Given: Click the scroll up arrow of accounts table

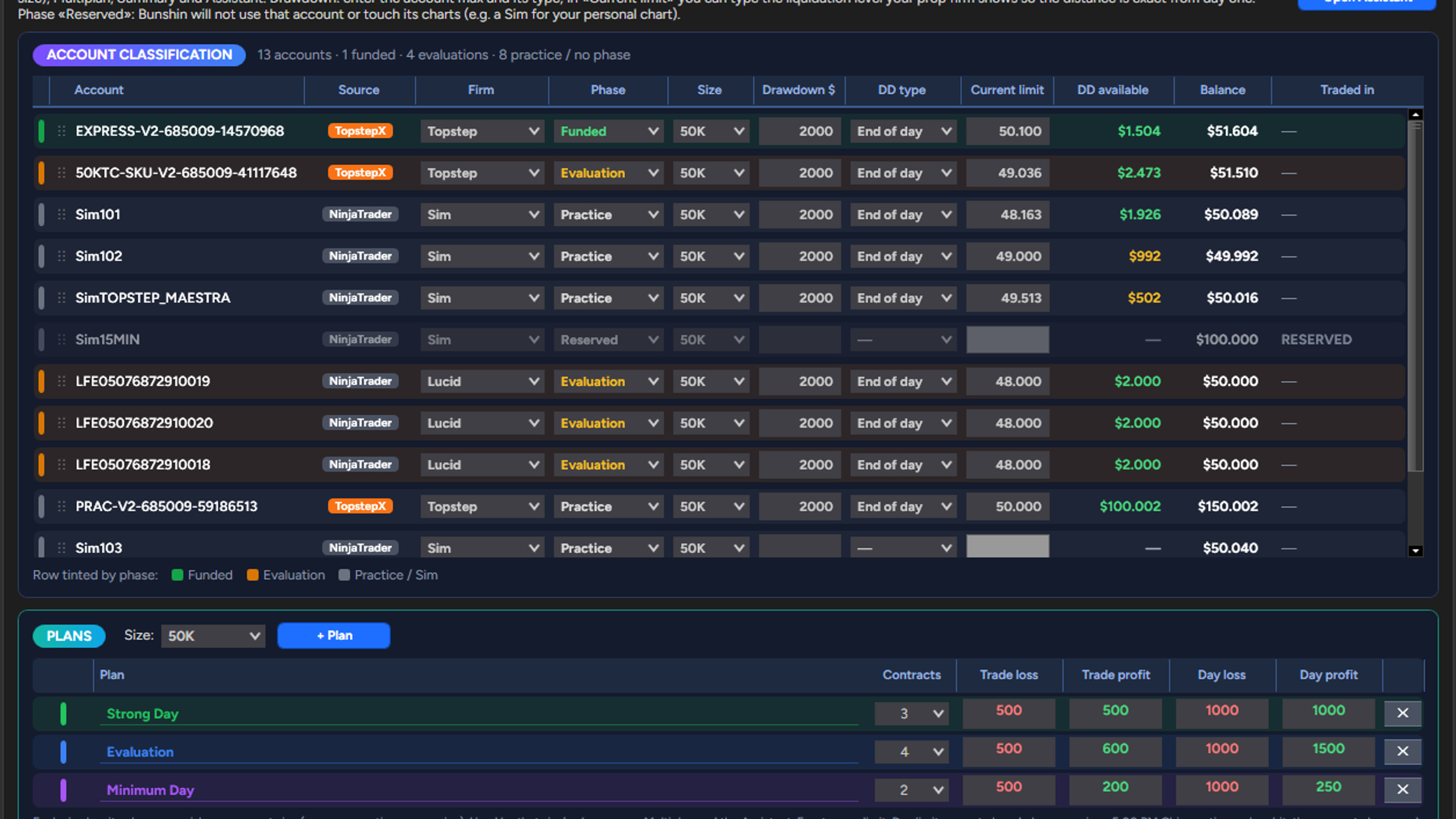Looking at the screenshot, I should click(x=1415, y=114).
